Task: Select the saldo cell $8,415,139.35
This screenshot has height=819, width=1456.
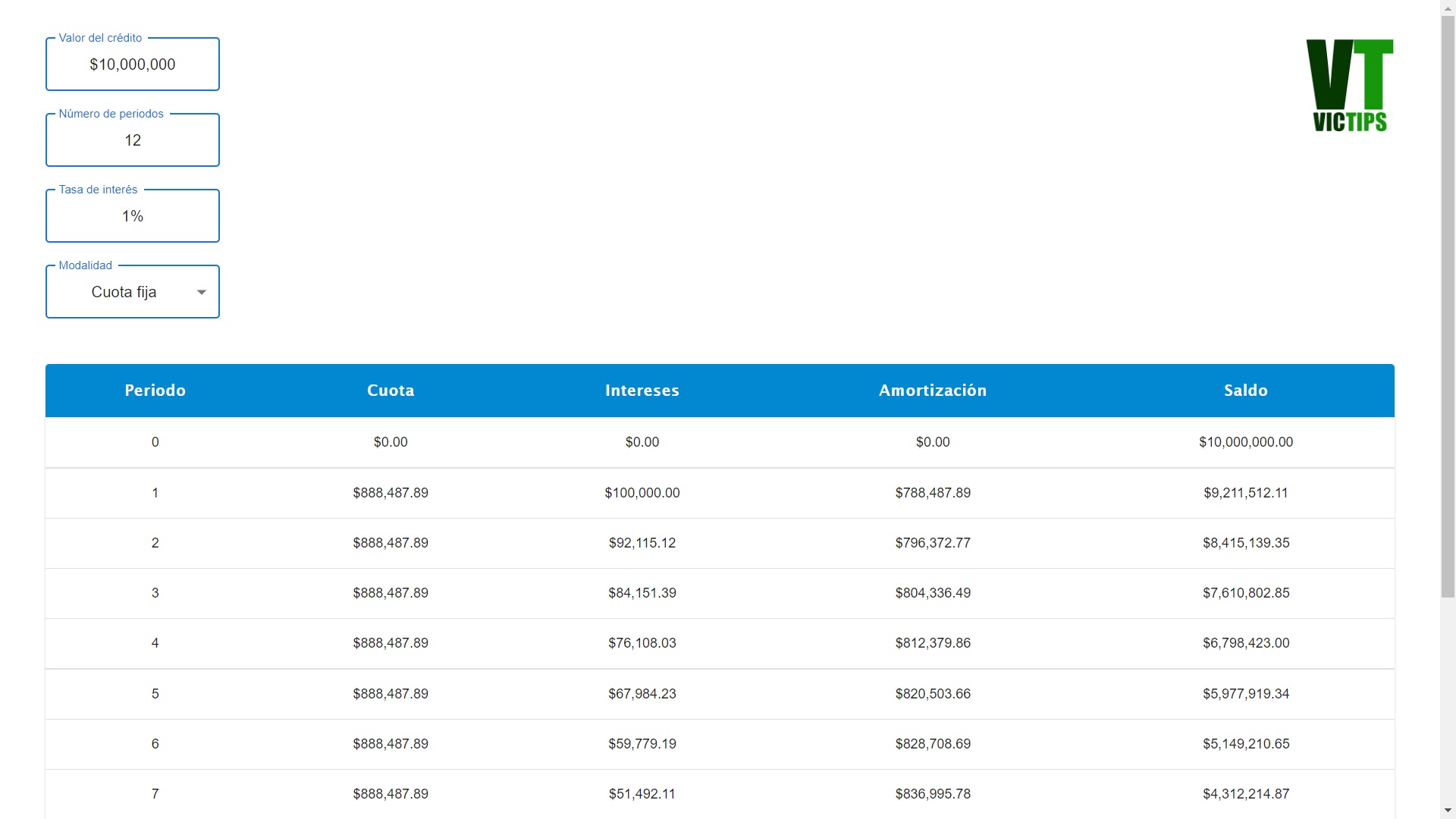Action: click(1246, 543)
